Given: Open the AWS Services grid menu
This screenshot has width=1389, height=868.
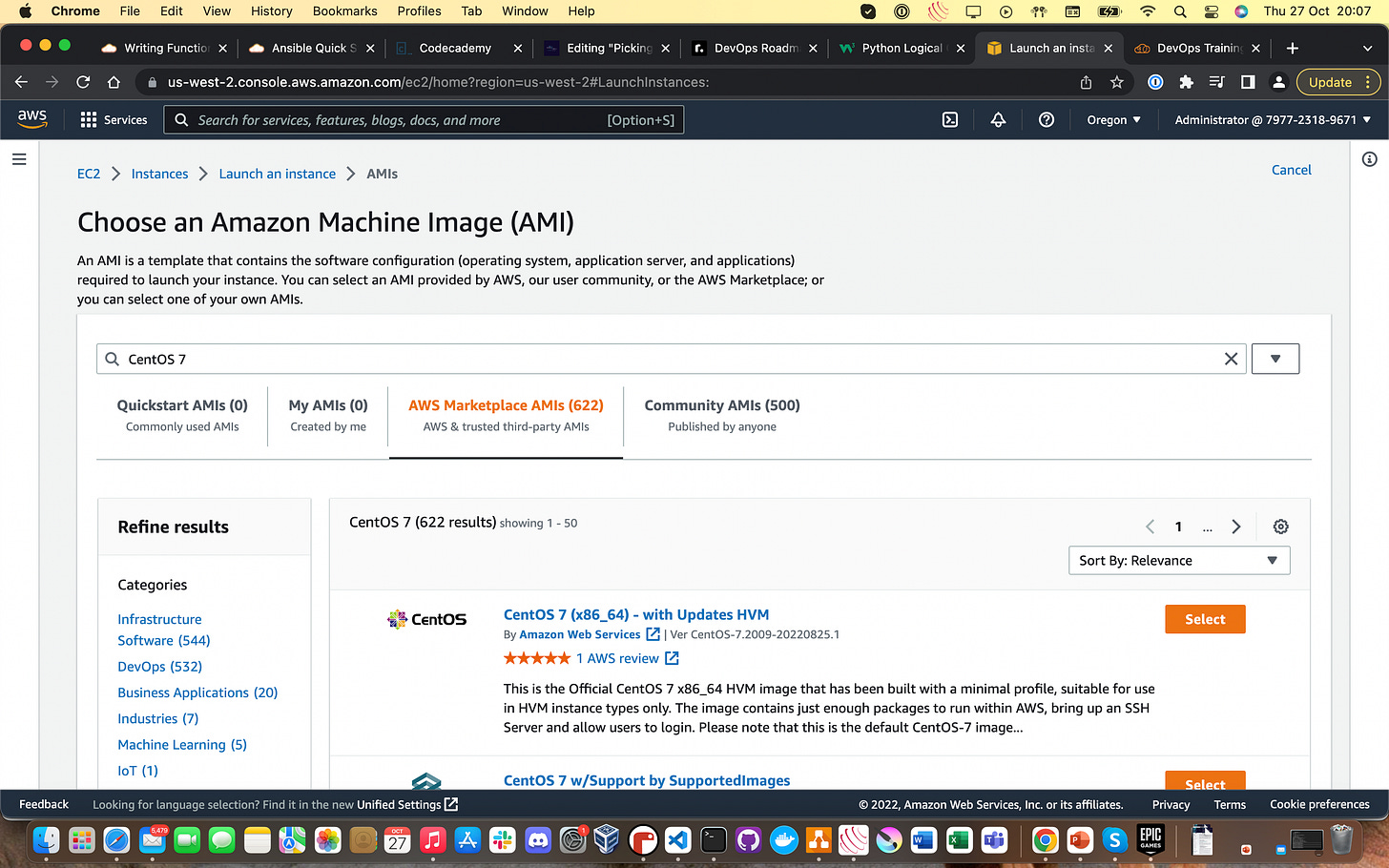Looking at the screenshot, I should pos(114,120).
